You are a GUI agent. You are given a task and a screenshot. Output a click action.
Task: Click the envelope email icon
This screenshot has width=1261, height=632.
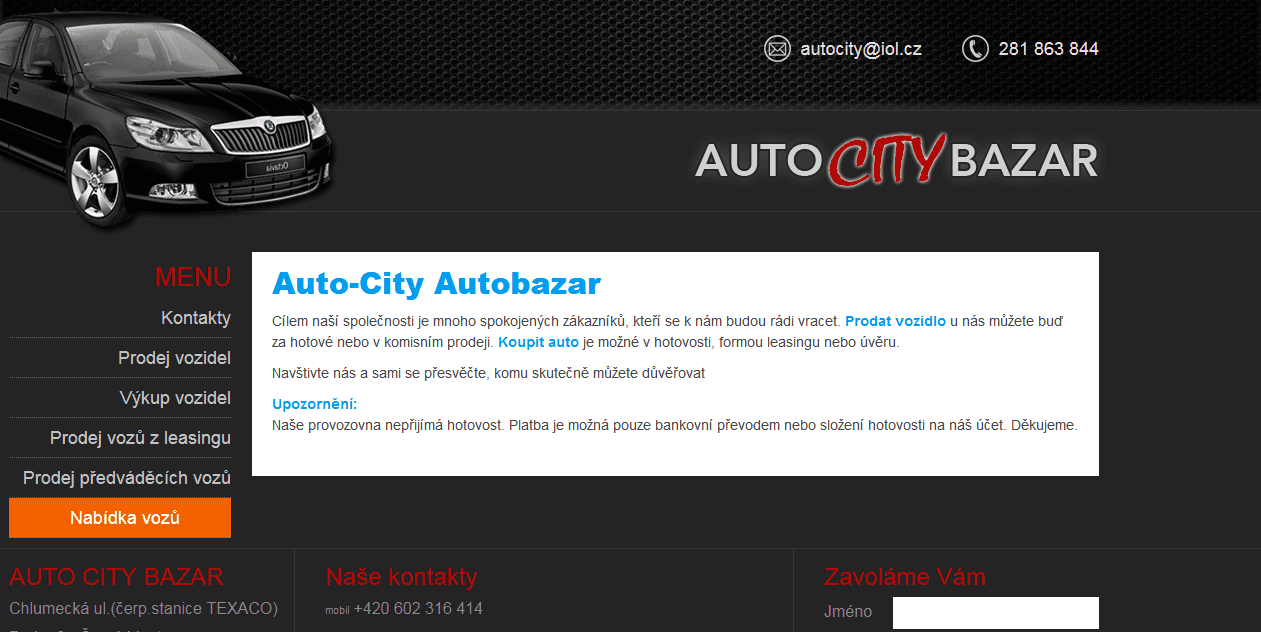[x=777, y=48]
